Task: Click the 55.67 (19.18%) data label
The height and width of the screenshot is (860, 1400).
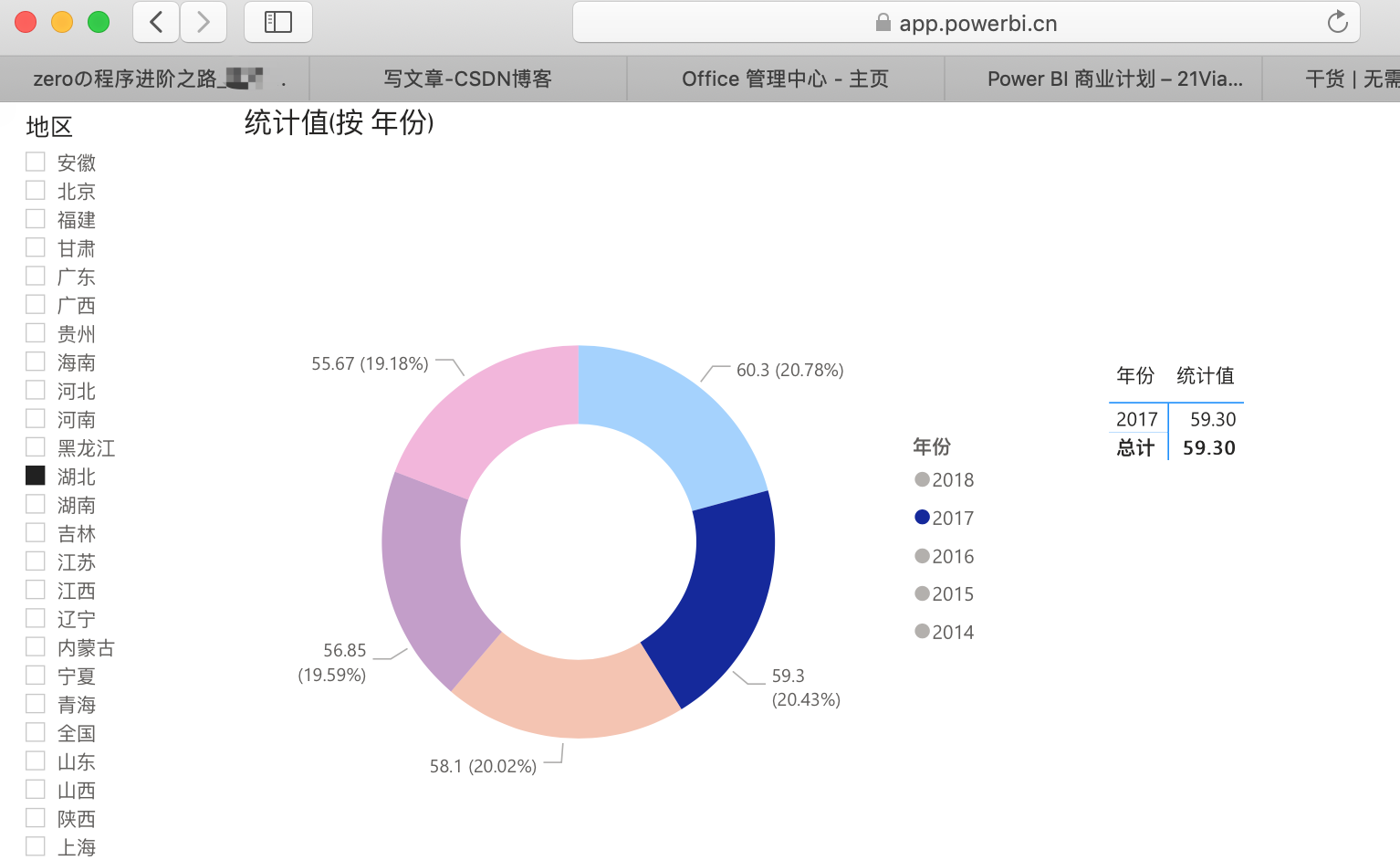Action: point(370,363)
